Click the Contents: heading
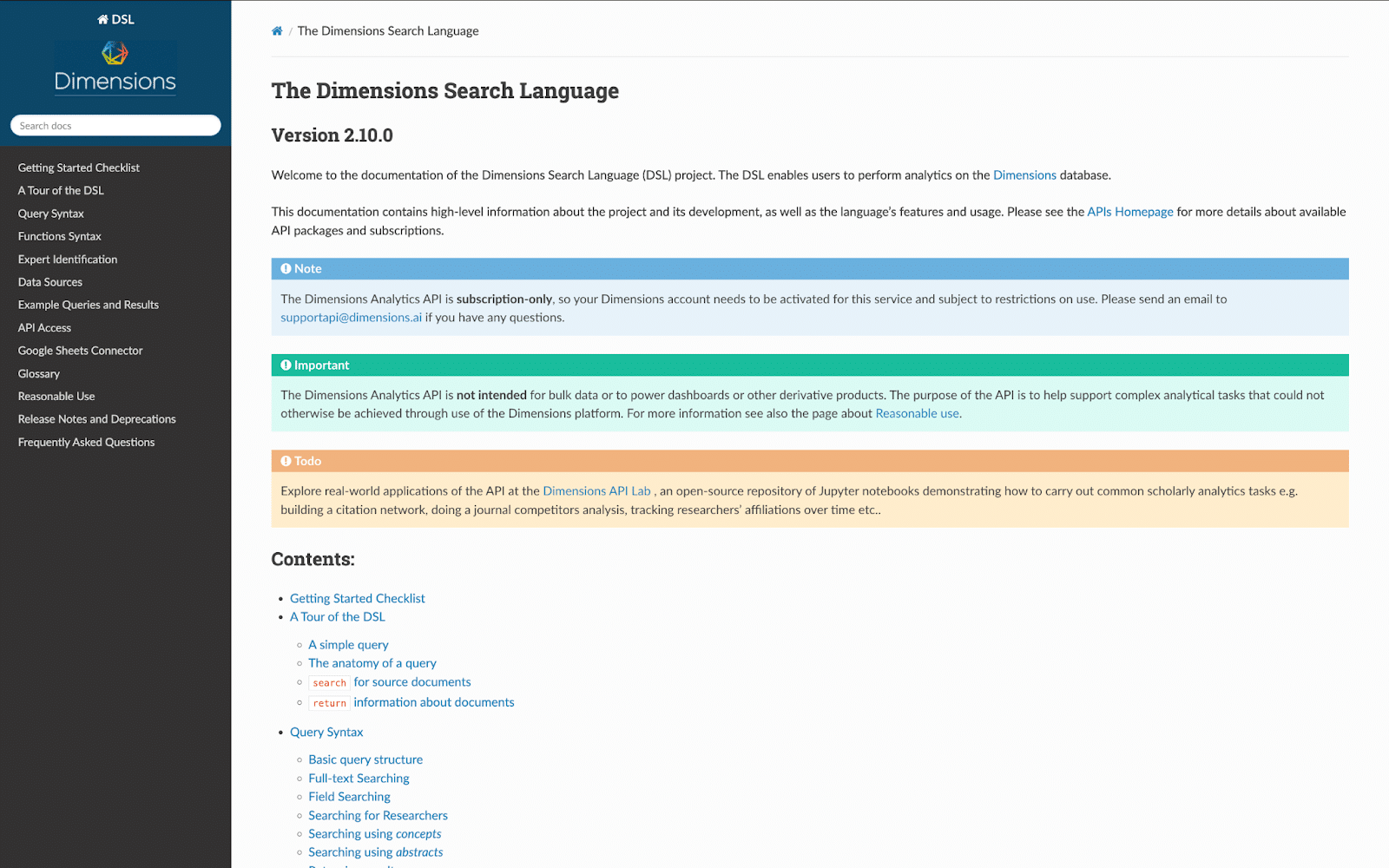The width and height of the screenshot is (1389, 868). [x=313, y=559]
